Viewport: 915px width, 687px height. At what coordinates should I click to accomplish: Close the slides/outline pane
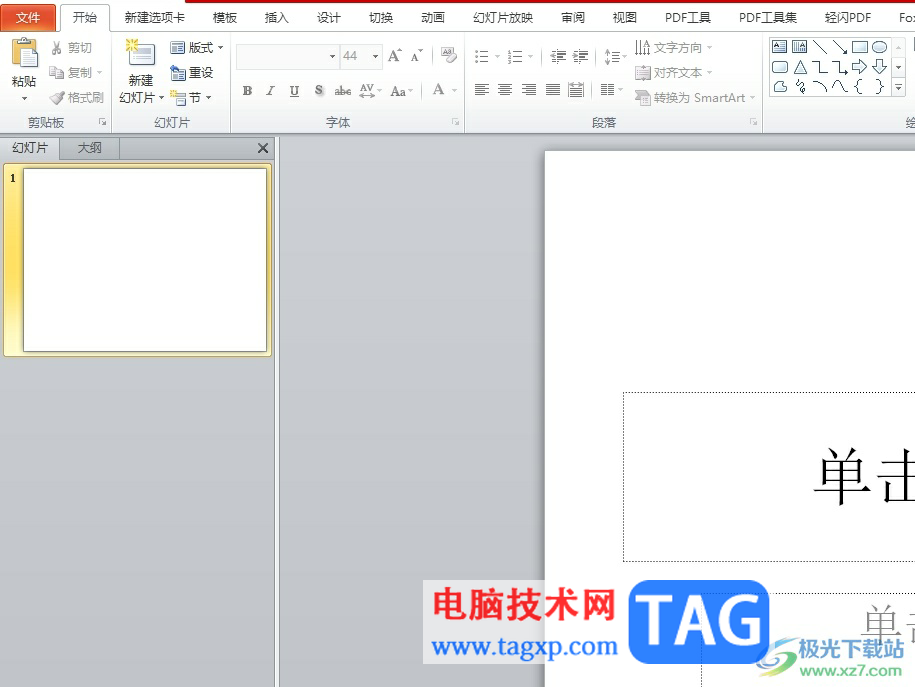point(263,148)
